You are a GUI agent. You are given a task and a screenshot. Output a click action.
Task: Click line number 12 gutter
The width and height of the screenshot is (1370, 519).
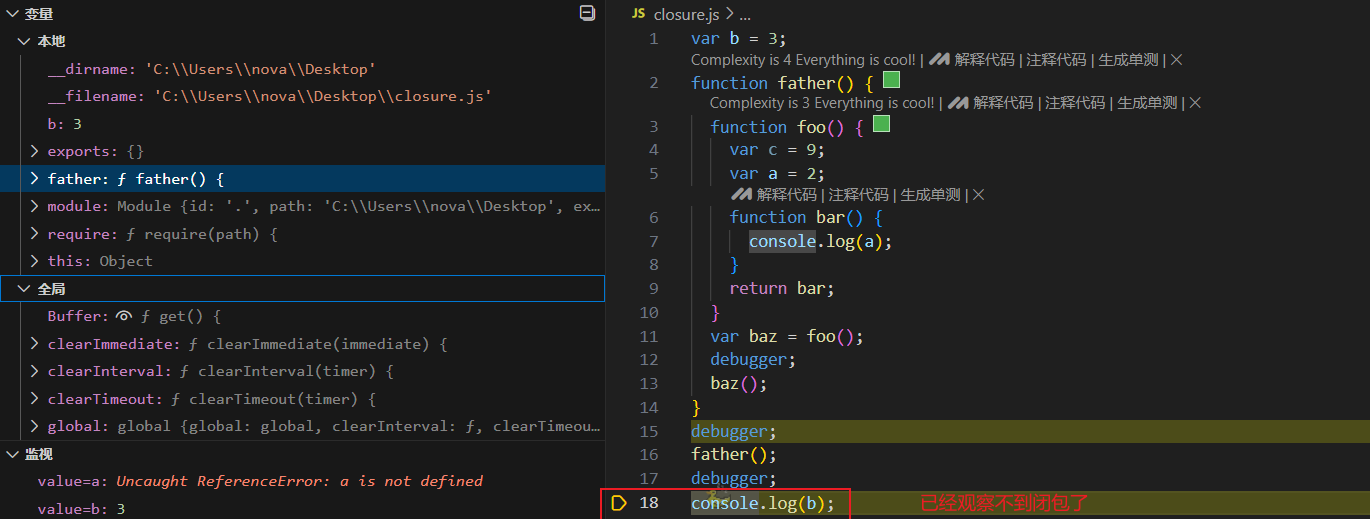(648, 359)
